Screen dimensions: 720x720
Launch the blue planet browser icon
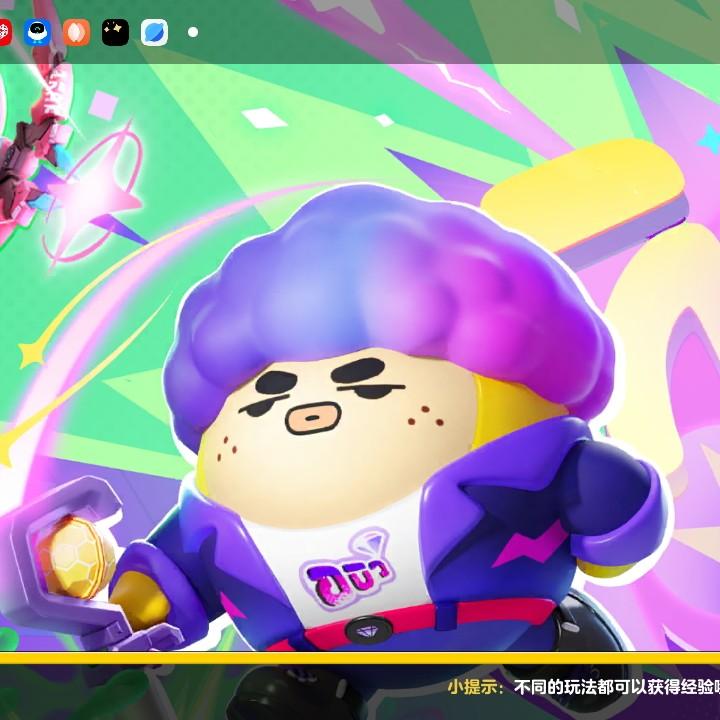154,32
